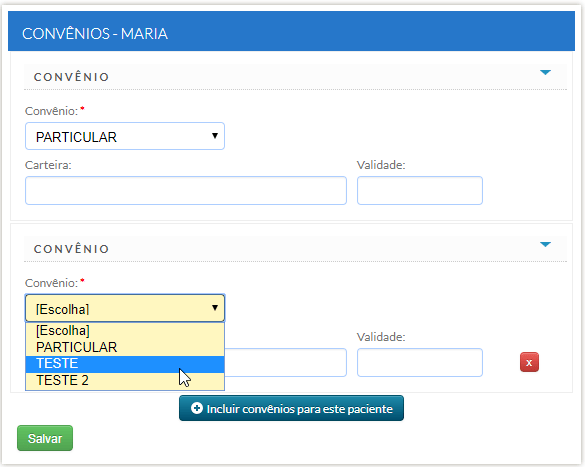
Task: Select TESTE 2 from the dropdown list
Action: (125, 380)
